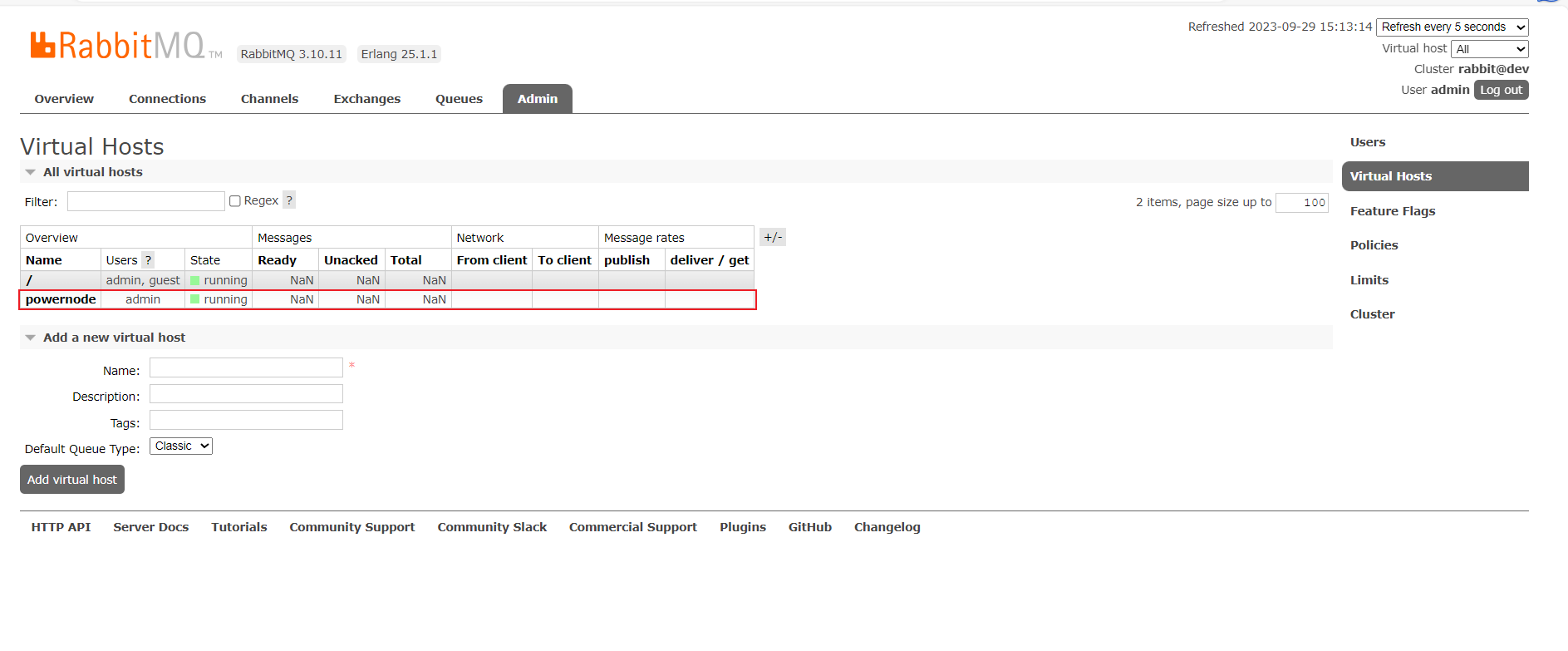Focus the Filter text field
The image size is (1568, 651).
tap(146, 201)
